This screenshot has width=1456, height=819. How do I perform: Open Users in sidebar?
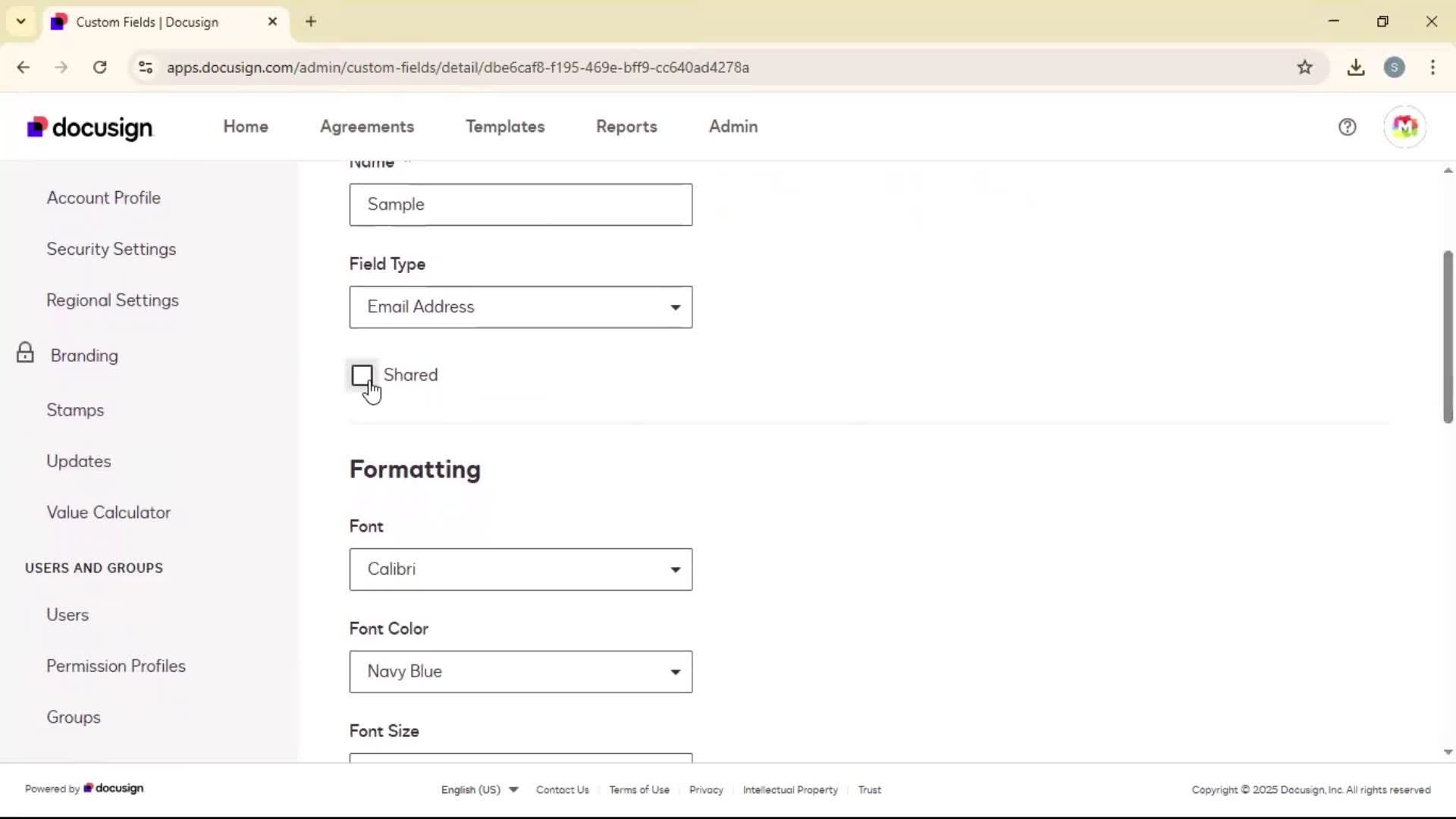coord(67,615)
